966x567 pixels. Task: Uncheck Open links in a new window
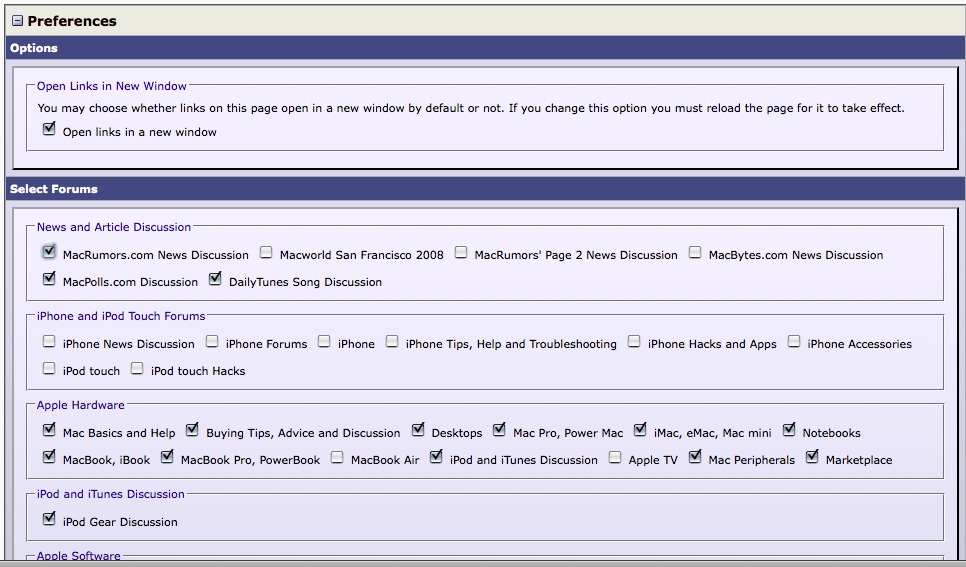49,129
